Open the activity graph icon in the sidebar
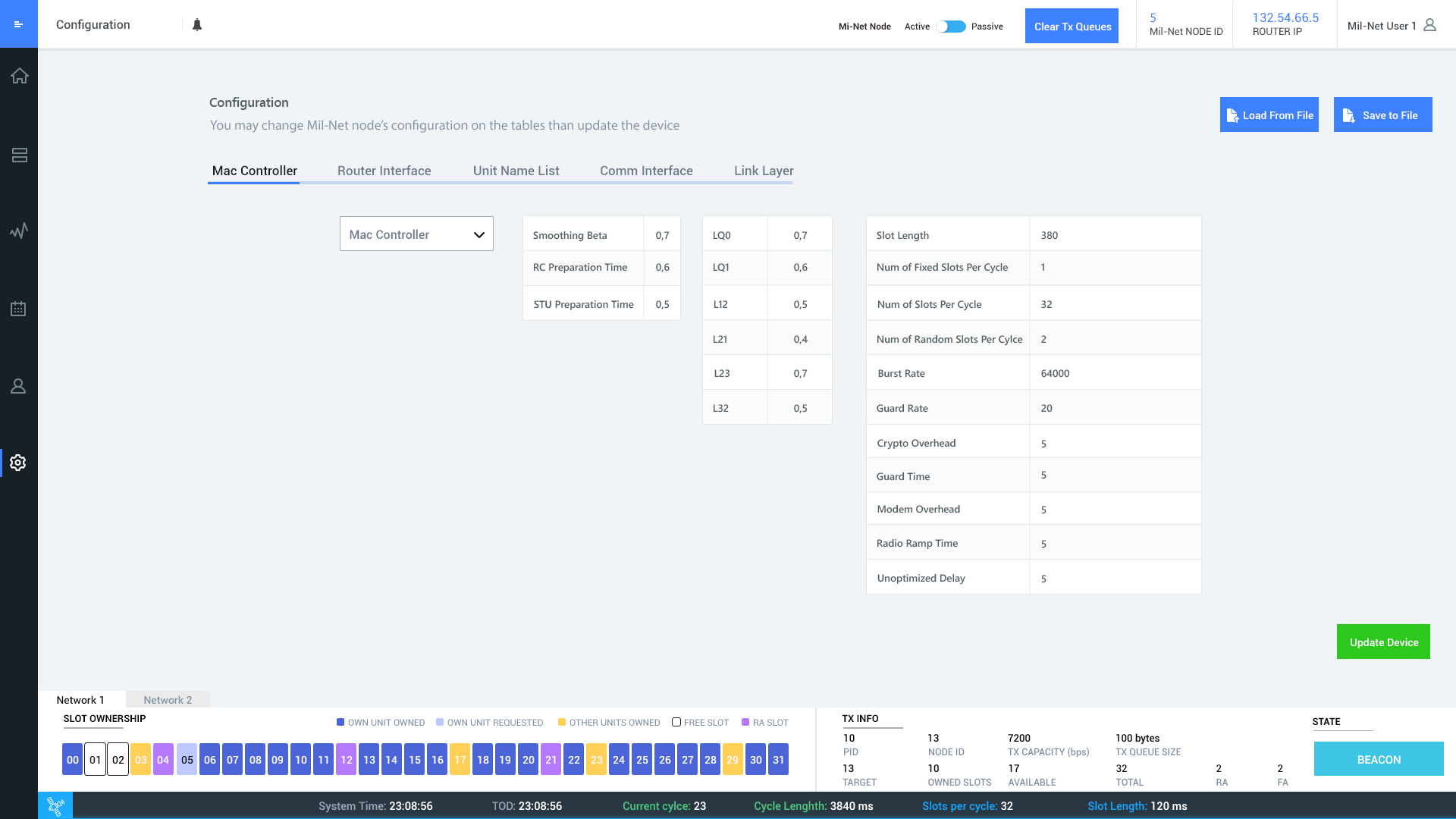This screenshot has width=1456, height=819. click(x=19, y=231)
